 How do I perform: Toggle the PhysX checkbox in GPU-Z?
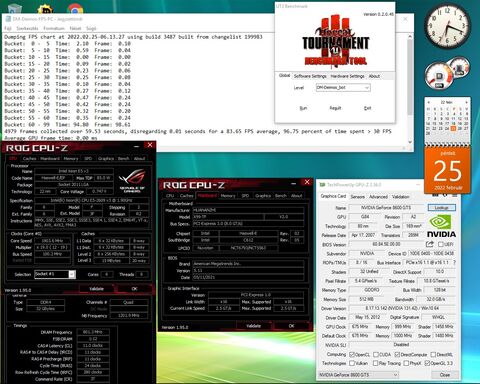(406, 363)
